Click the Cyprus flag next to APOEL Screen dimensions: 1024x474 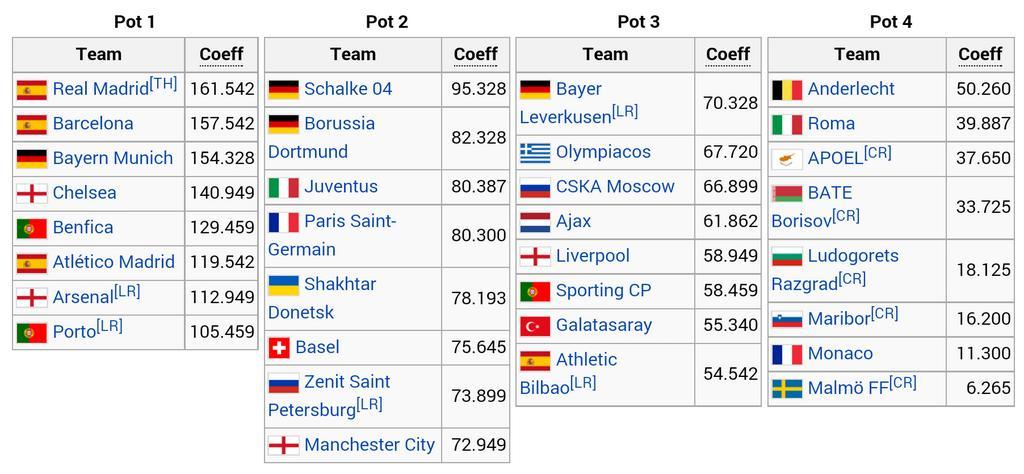787,159
